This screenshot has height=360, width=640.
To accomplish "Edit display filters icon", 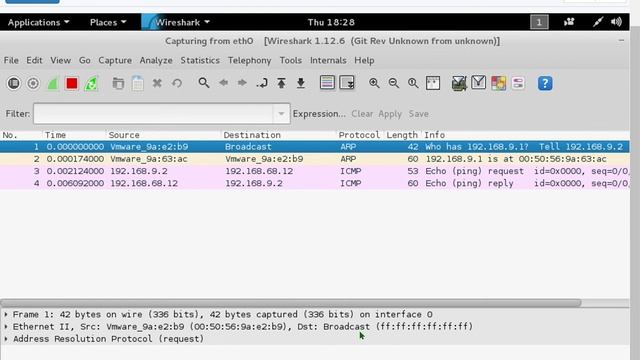I will click(478, 83).
